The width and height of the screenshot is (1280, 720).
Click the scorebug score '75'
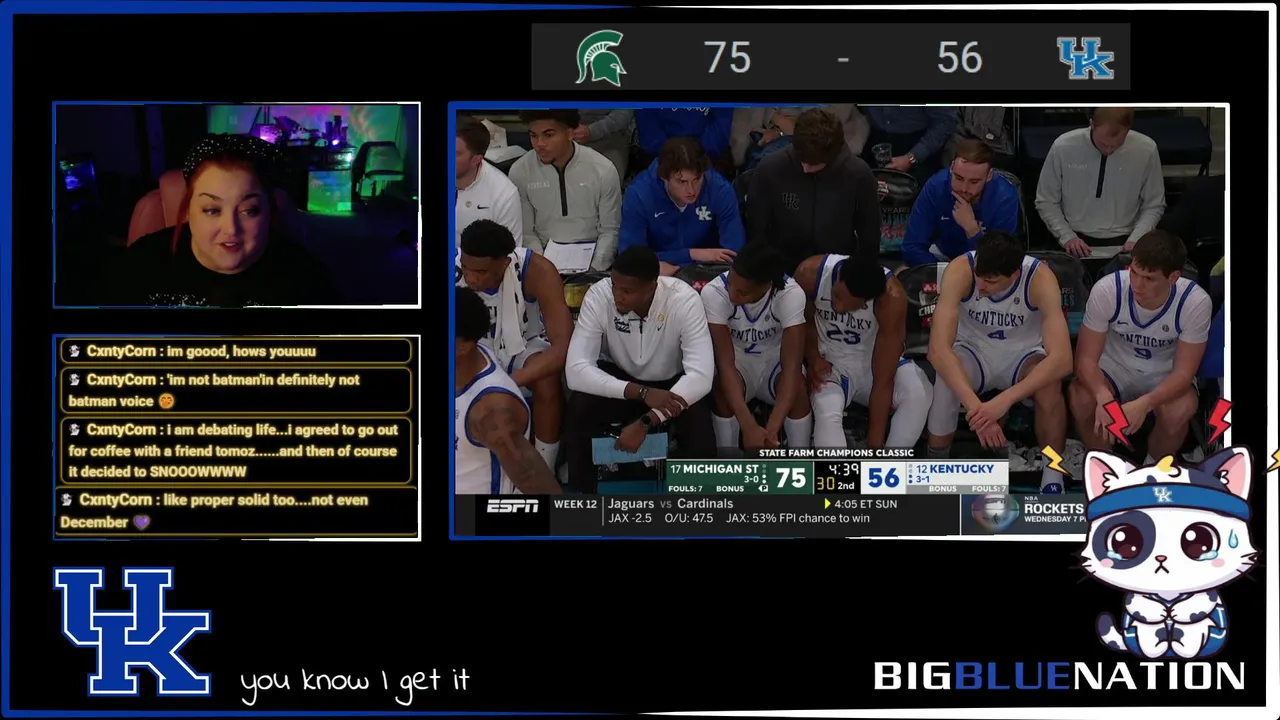[x=790, y=478]
